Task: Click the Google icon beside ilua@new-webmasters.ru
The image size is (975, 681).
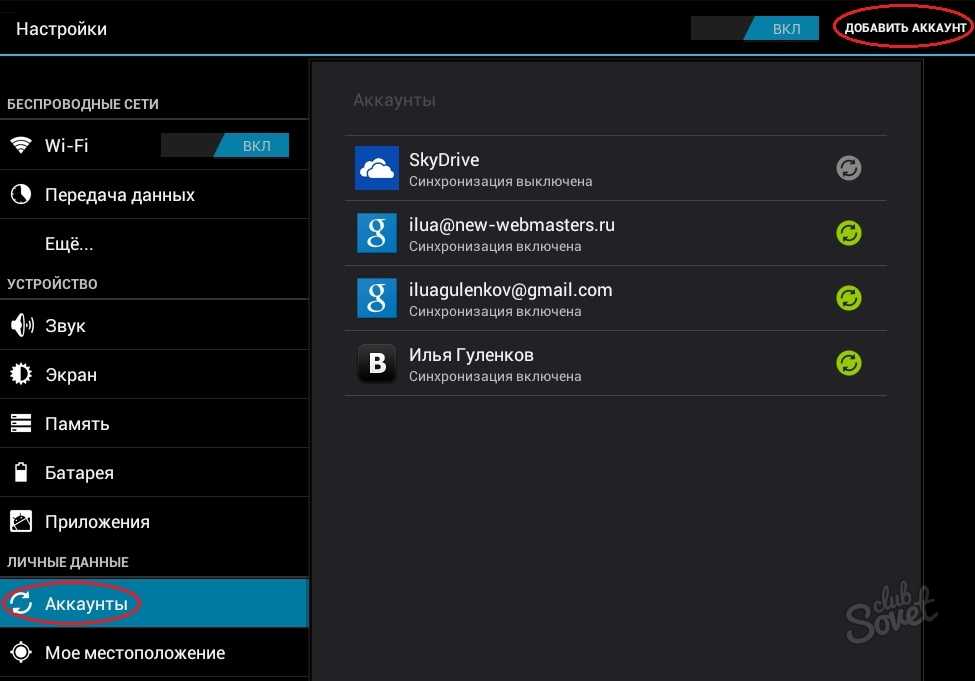Action: pyautogui.click(x=377, y=233)
